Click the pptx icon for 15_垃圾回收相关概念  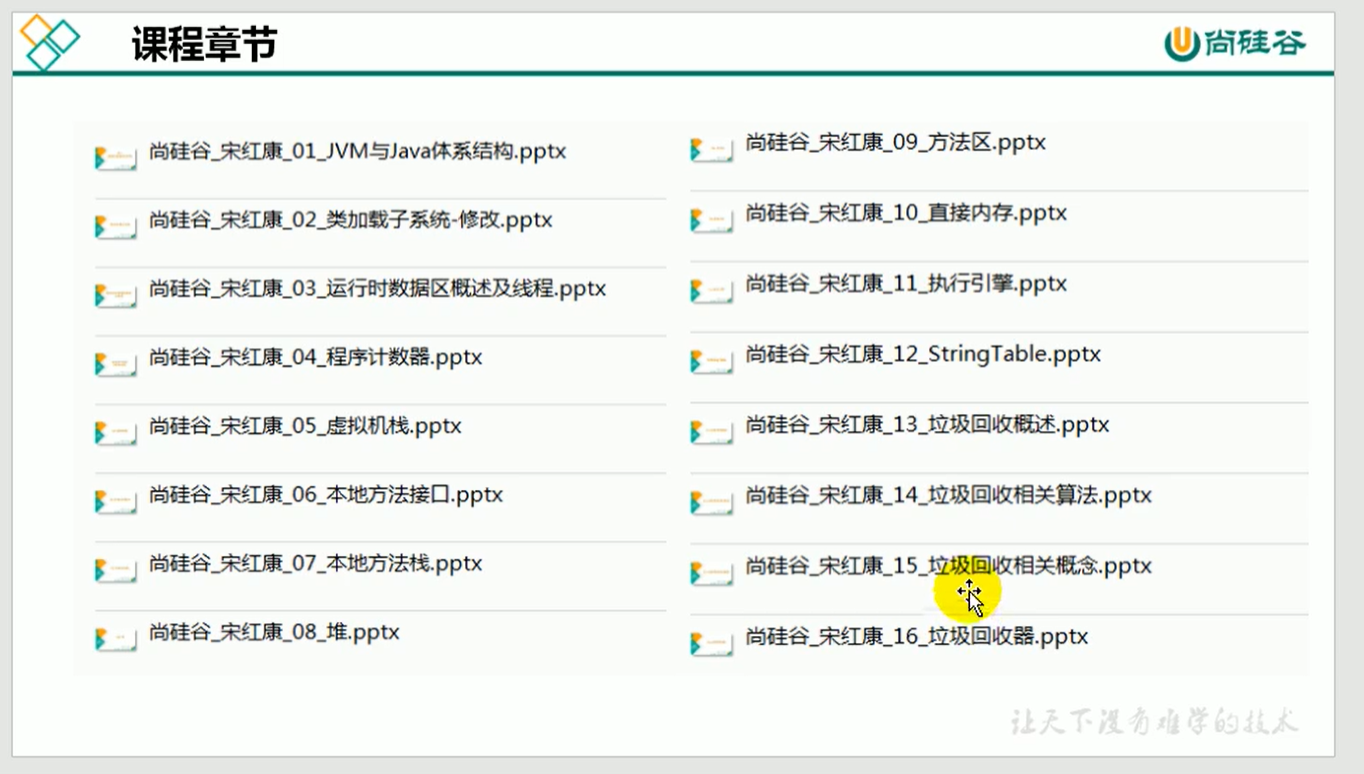tap(712, 572)
